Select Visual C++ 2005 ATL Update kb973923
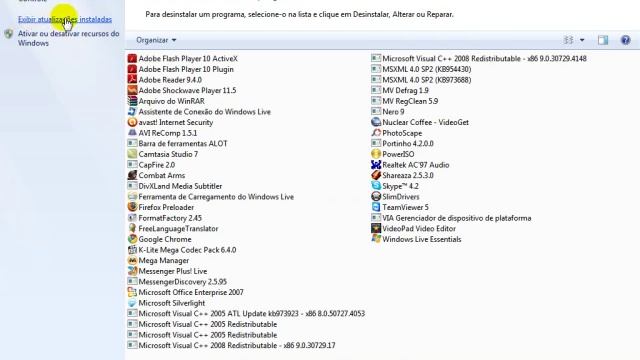The height and width of the screenshot is (360, 640). 246,313
